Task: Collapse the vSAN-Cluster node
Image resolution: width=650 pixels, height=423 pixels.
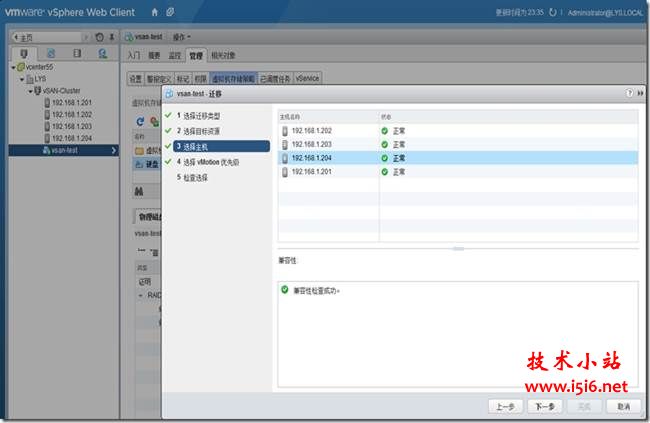Action: click(30, 91)
